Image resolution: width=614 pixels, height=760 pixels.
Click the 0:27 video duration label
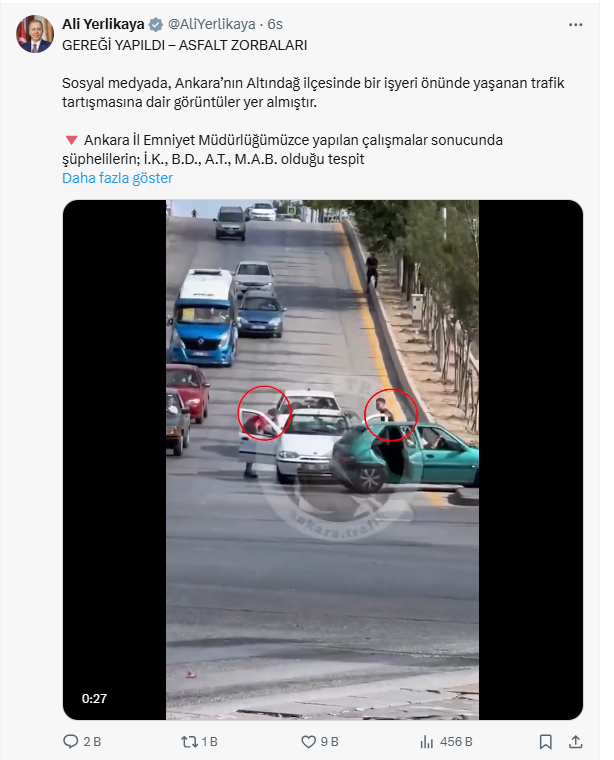click(x=94, y=698)
